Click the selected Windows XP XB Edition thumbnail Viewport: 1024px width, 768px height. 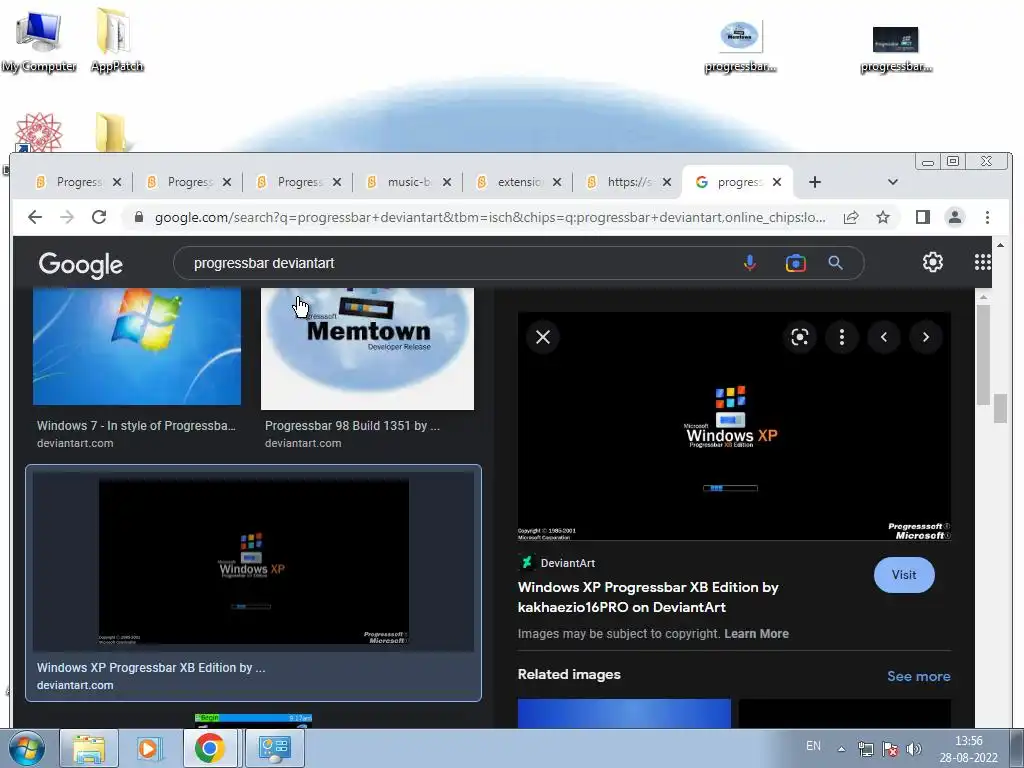pyautogui.click(x=253, y=562)
